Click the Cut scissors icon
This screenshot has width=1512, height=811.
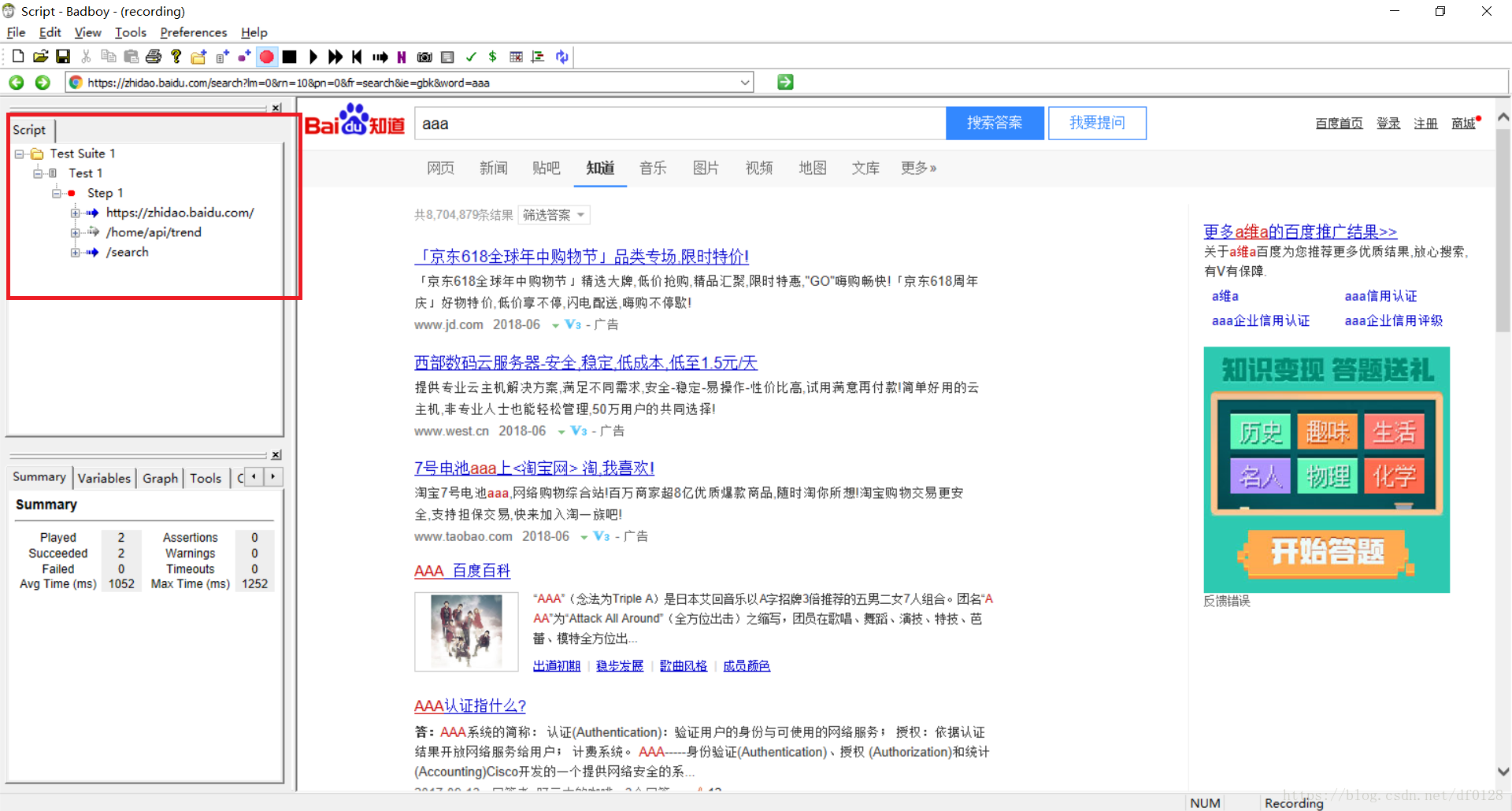tap(86, 57)
